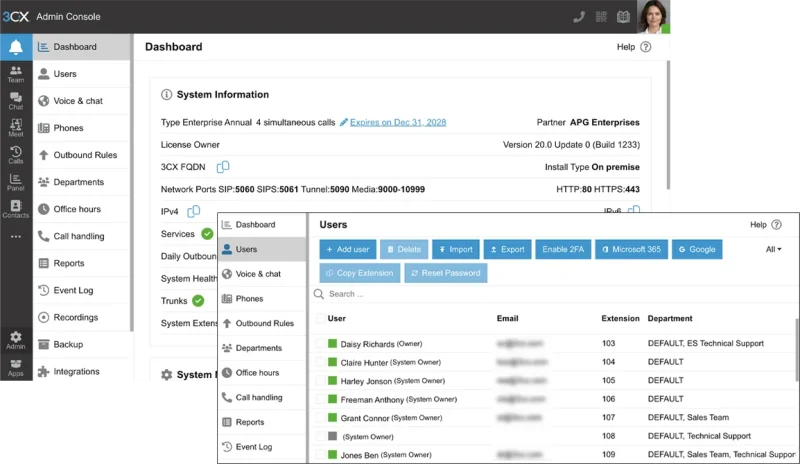Viewport: 800px width, 464px height.
Task: Open Recordings in main Admin Console menu
Action: [82, 318]
